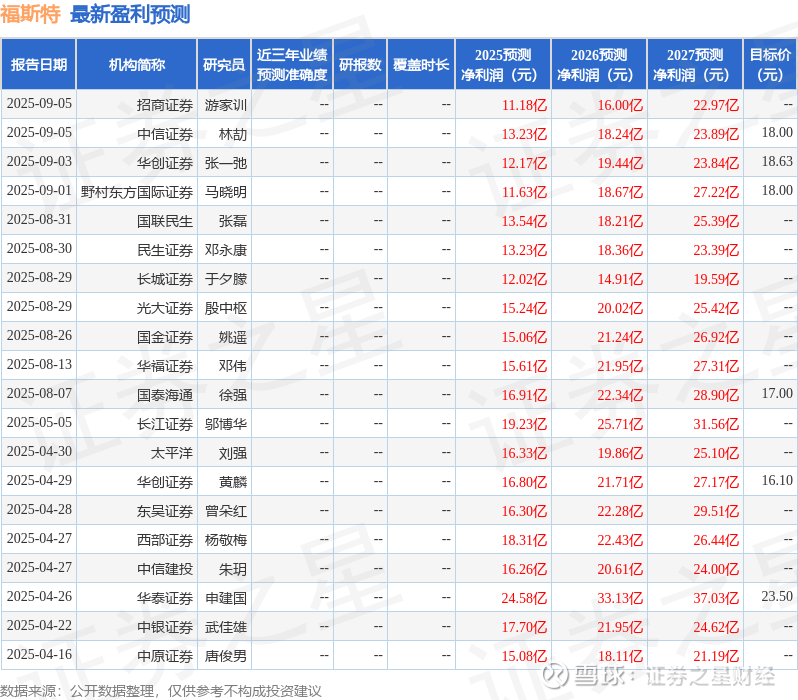This screenshot has width=798, height=700.
Task: Click researcher name 曾朵红
Action: (226, 512)
